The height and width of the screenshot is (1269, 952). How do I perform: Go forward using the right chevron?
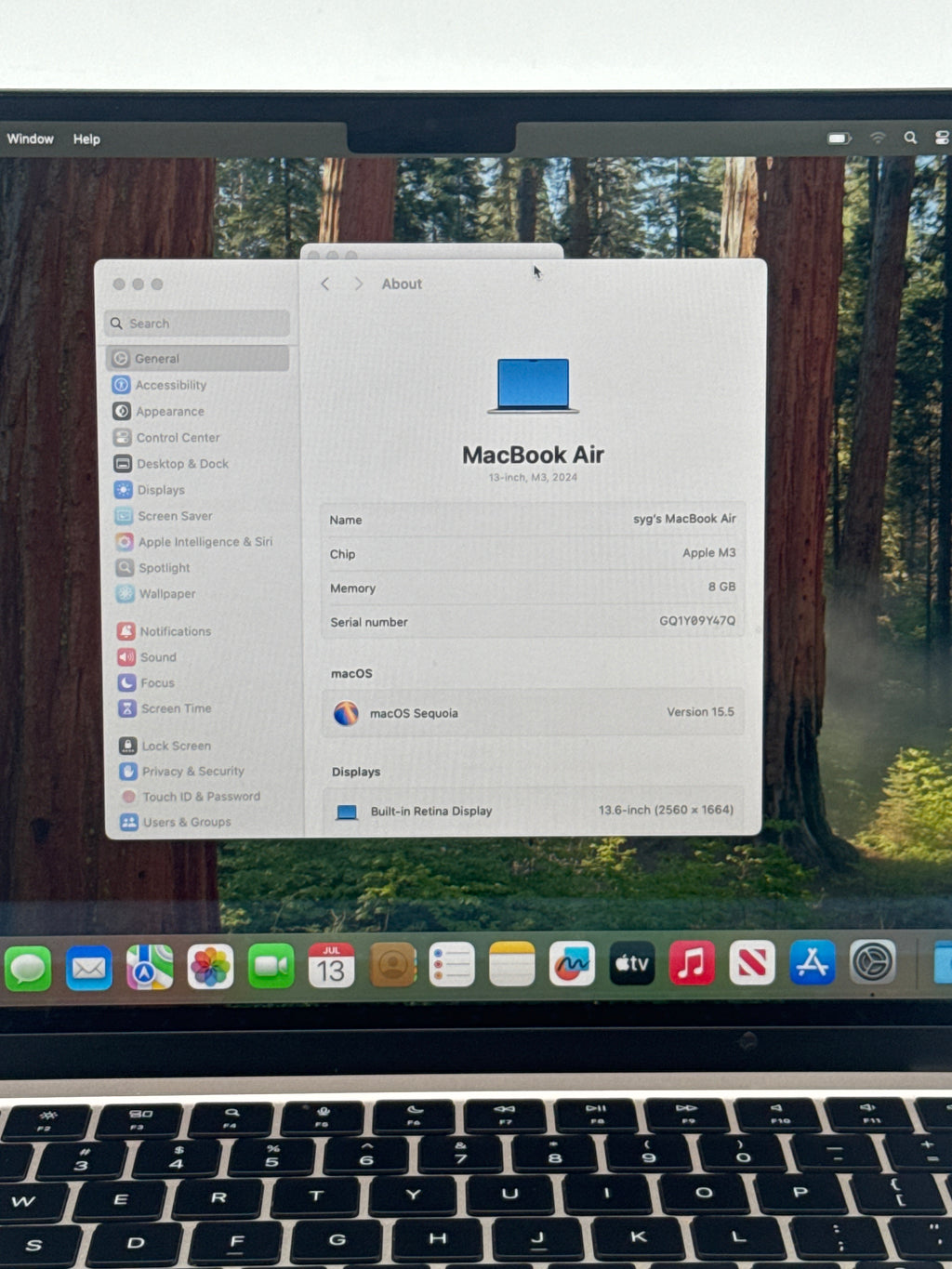(359, 284)
